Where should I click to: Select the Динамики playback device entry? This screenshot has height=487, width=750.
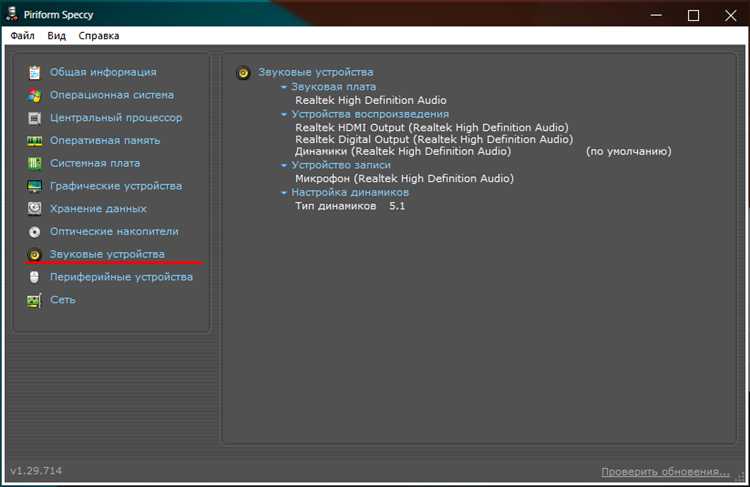click(403, 151)
